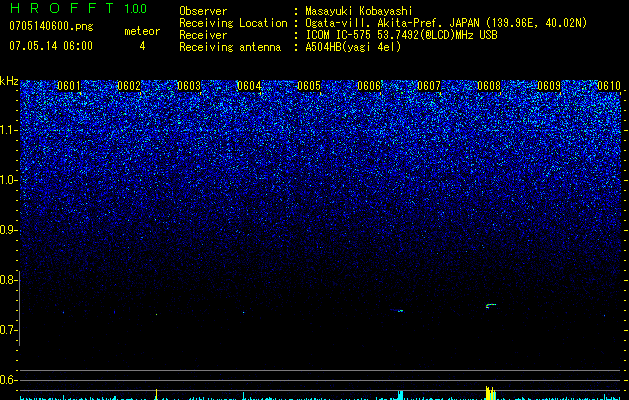This screenshot has height=400, width=629.
Task: Click the 0609 time marker
Action: coord(549,86)
